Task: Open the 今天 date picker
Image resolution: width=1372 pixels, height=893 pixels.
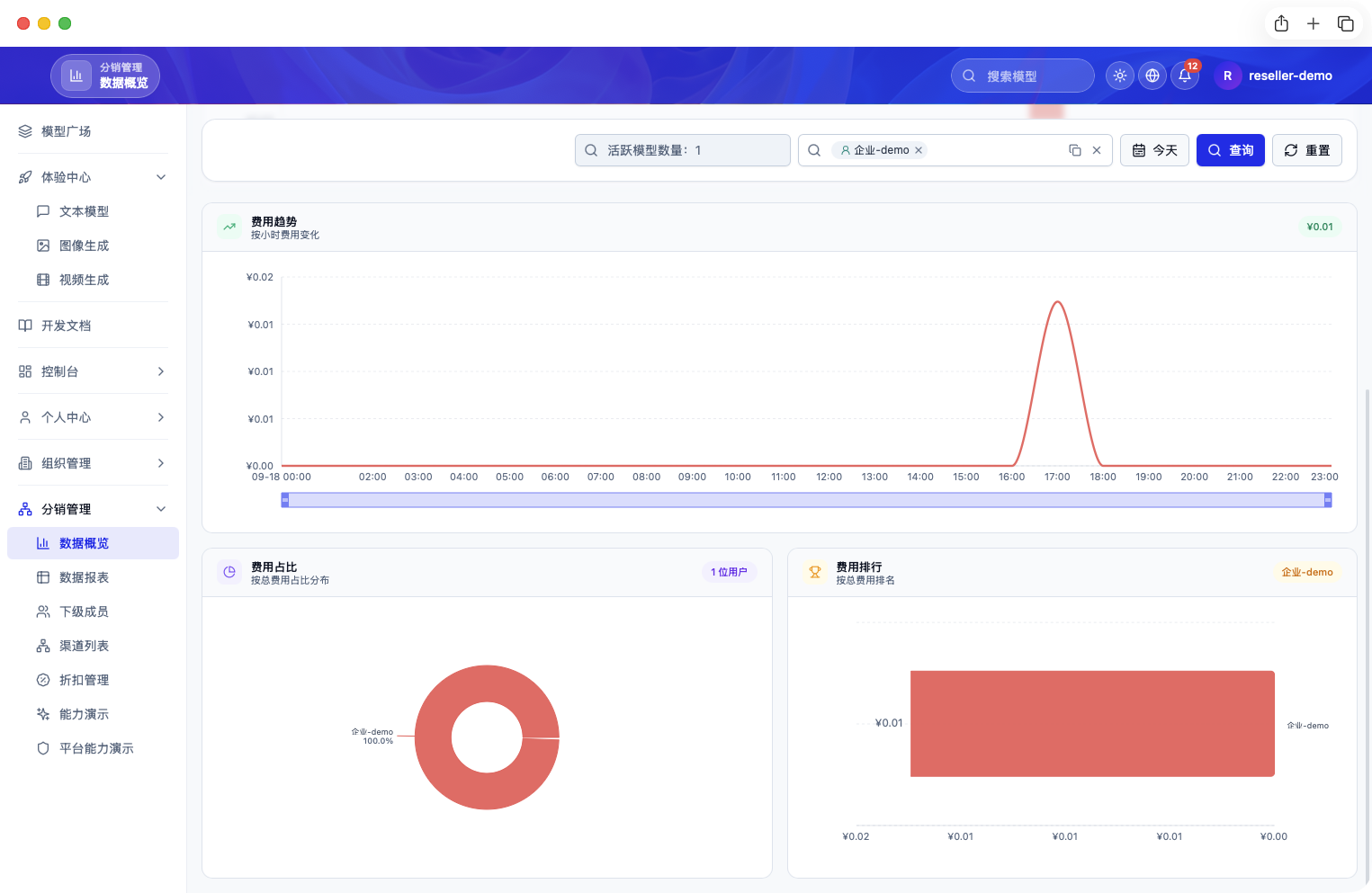Action: 1155,150
